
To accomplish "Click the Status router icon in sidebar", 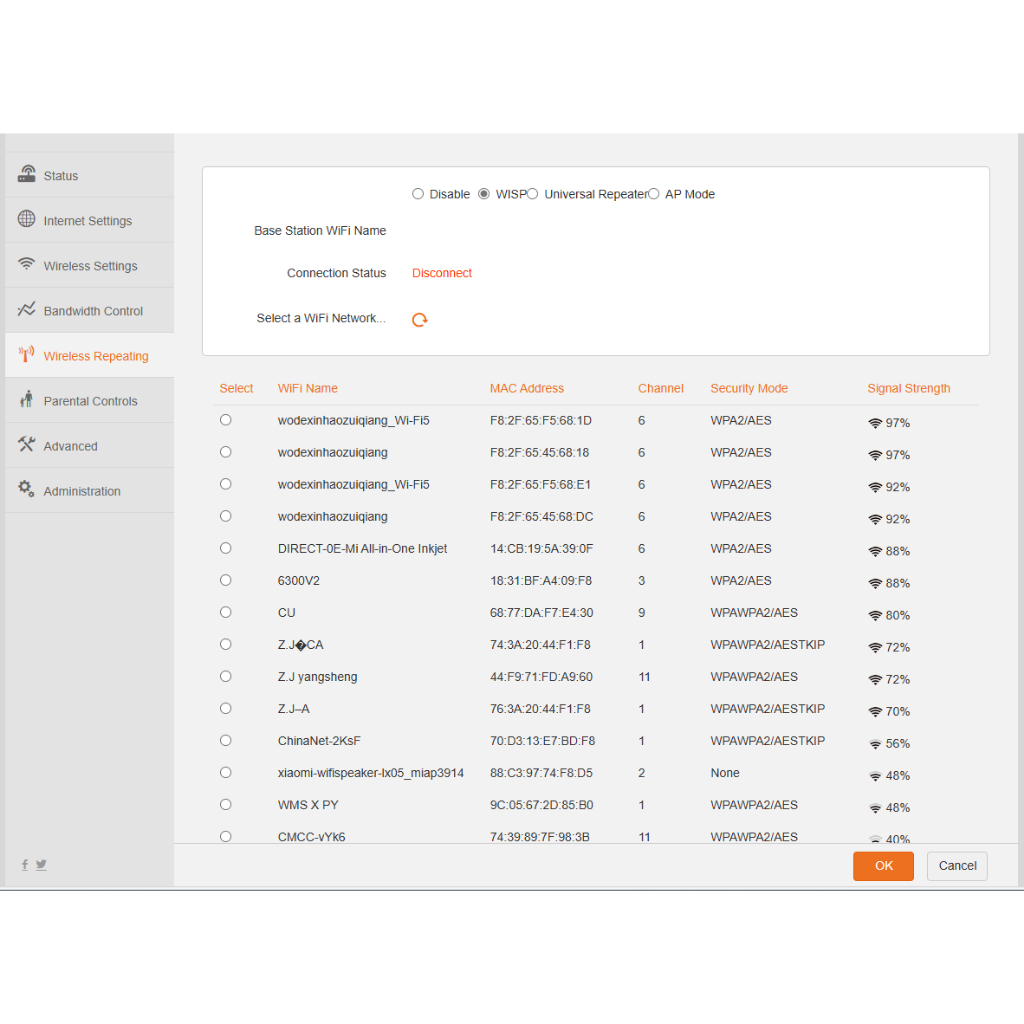I will pyautogui.click(x=27, y=174).
